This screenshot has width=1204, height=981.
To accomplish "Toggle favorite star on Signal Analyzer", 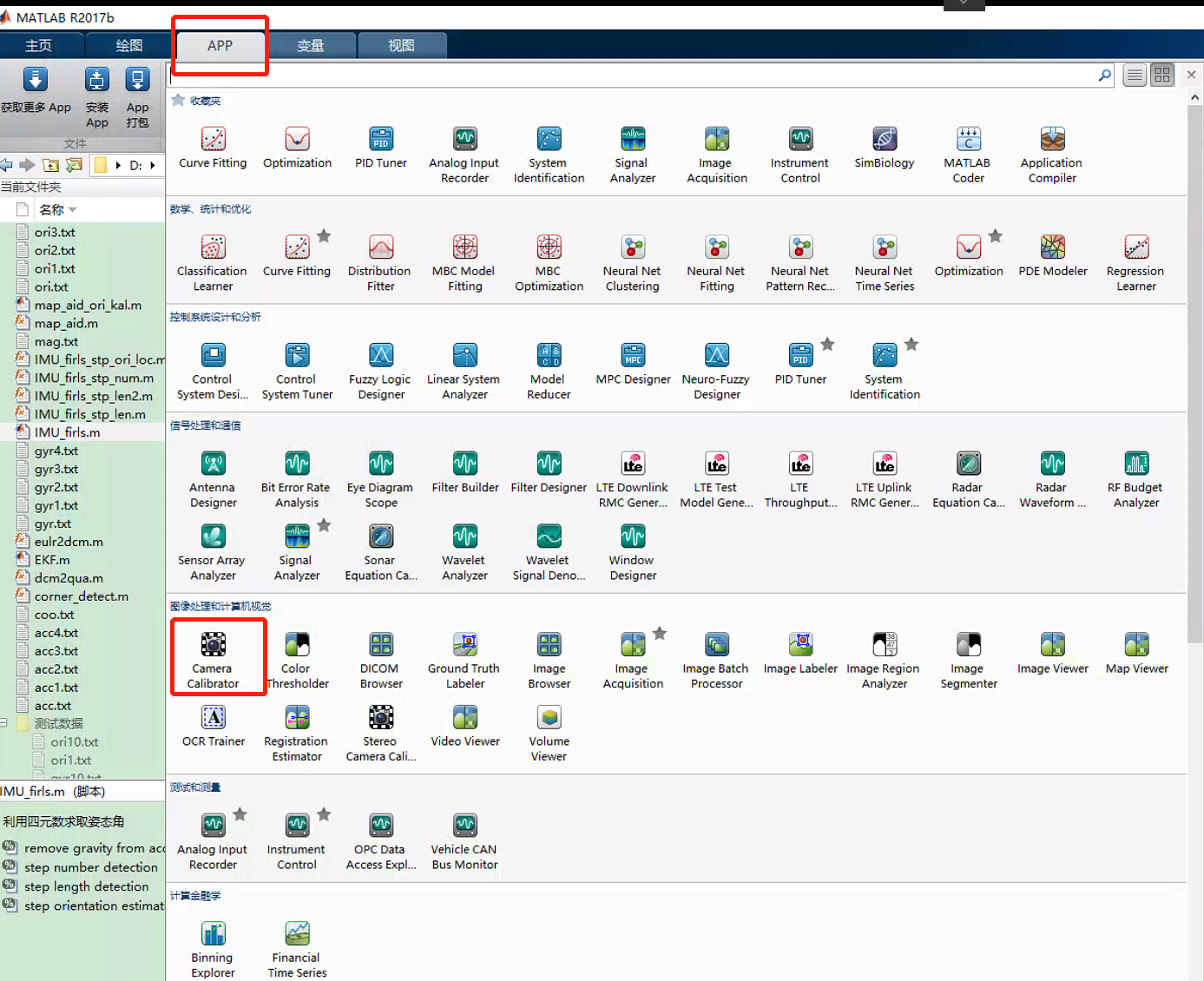I will 324,525.
